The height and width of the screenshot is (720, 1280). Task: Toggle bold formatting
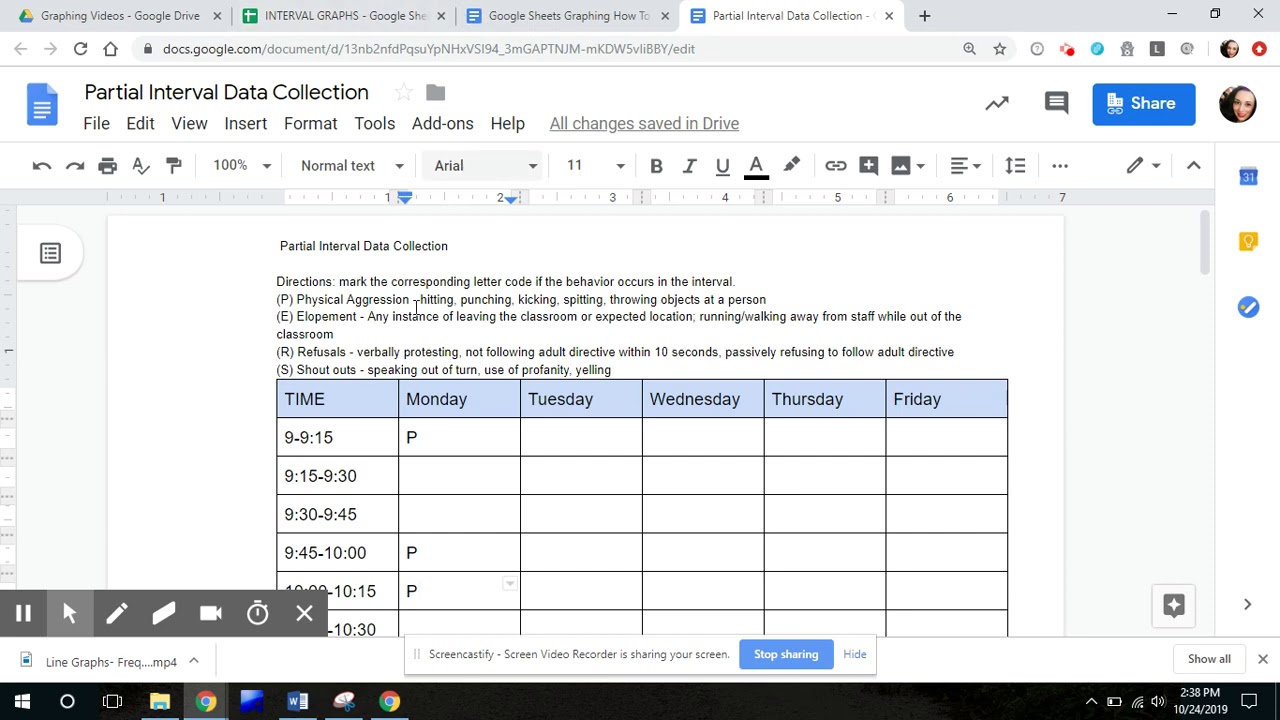656,166
